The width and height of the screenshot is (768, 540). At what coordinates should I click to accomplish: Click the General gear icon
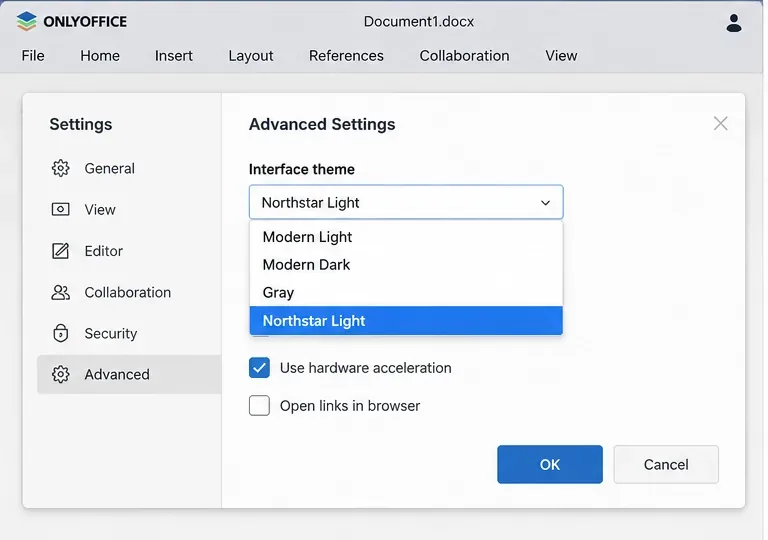tap(61, 168)
